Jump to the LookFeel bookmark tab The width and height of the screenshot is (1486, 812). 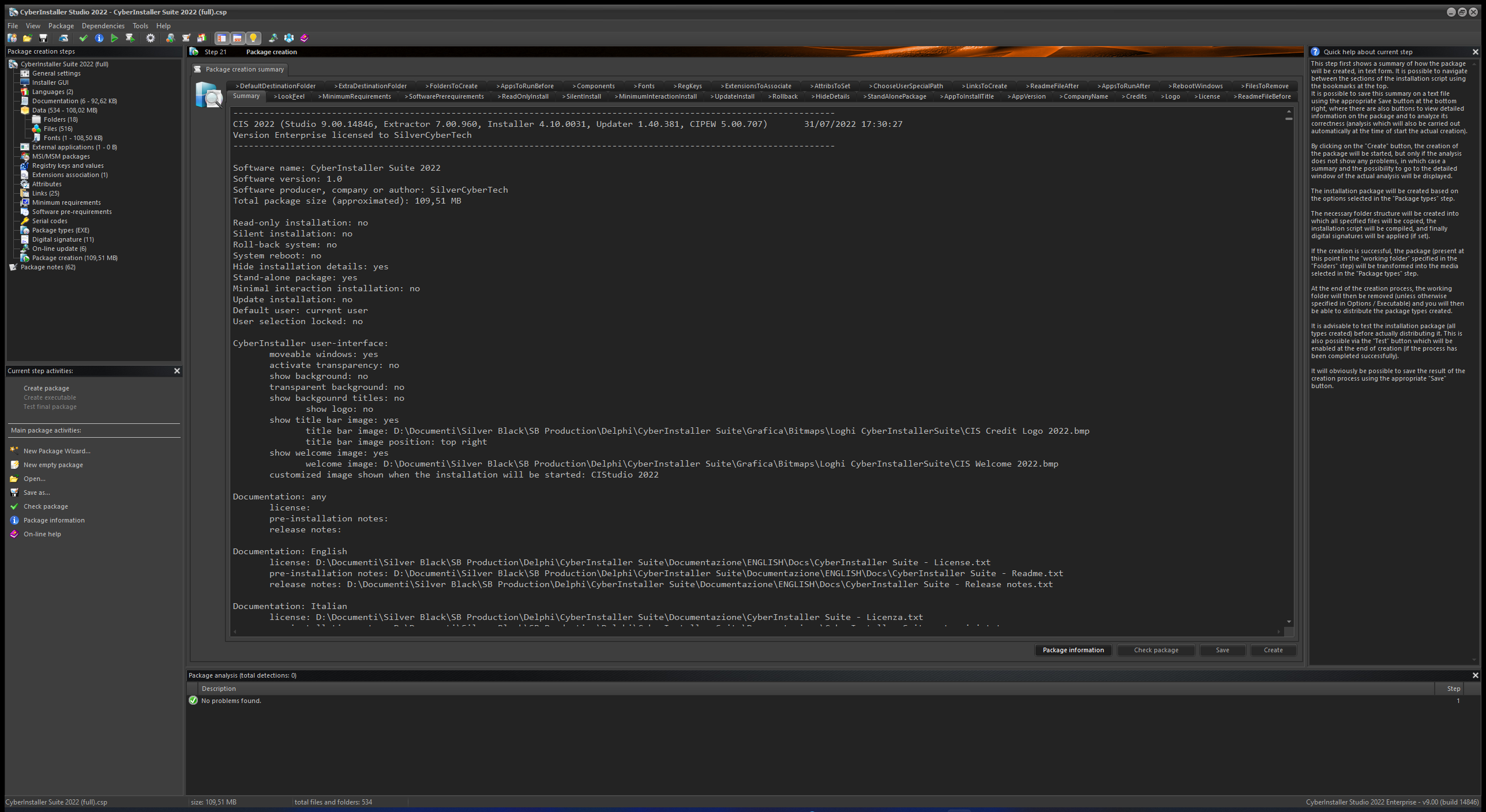pyautogui.click(x=289, y=96)
